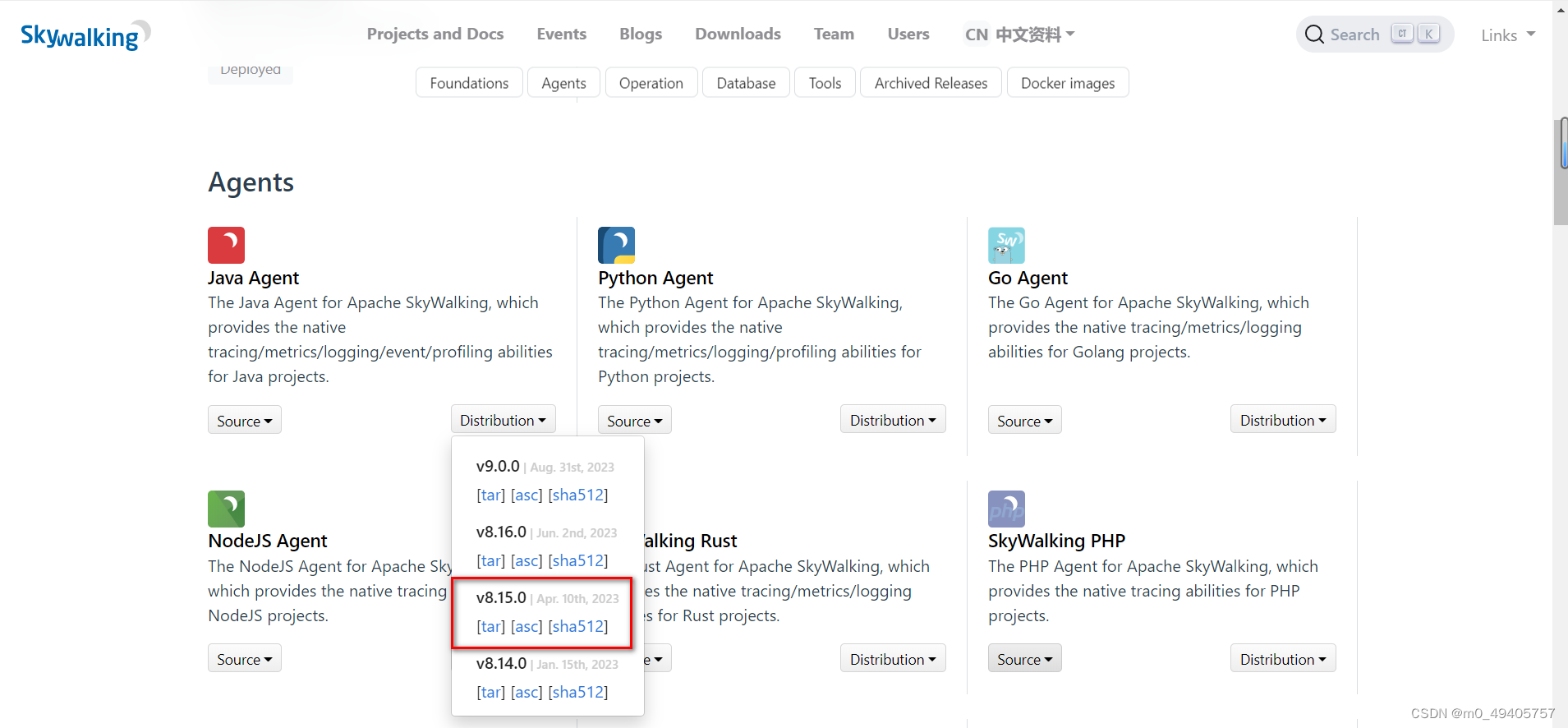Open the v9.0.0 asc signature
1568x728 pixels.
coord(526,495)
